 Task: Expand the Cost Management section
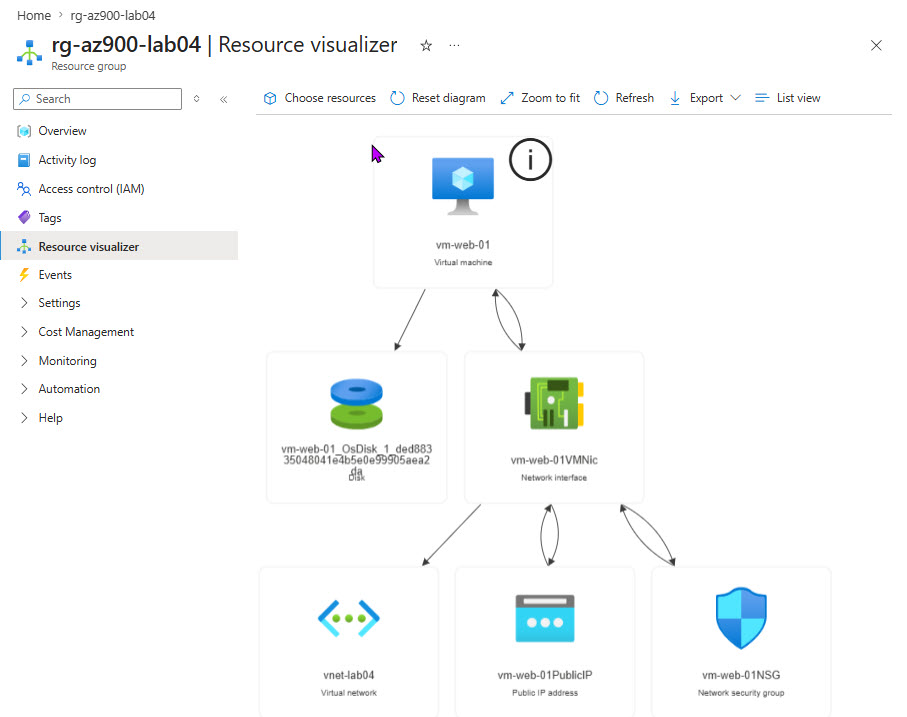coord(24,332)
